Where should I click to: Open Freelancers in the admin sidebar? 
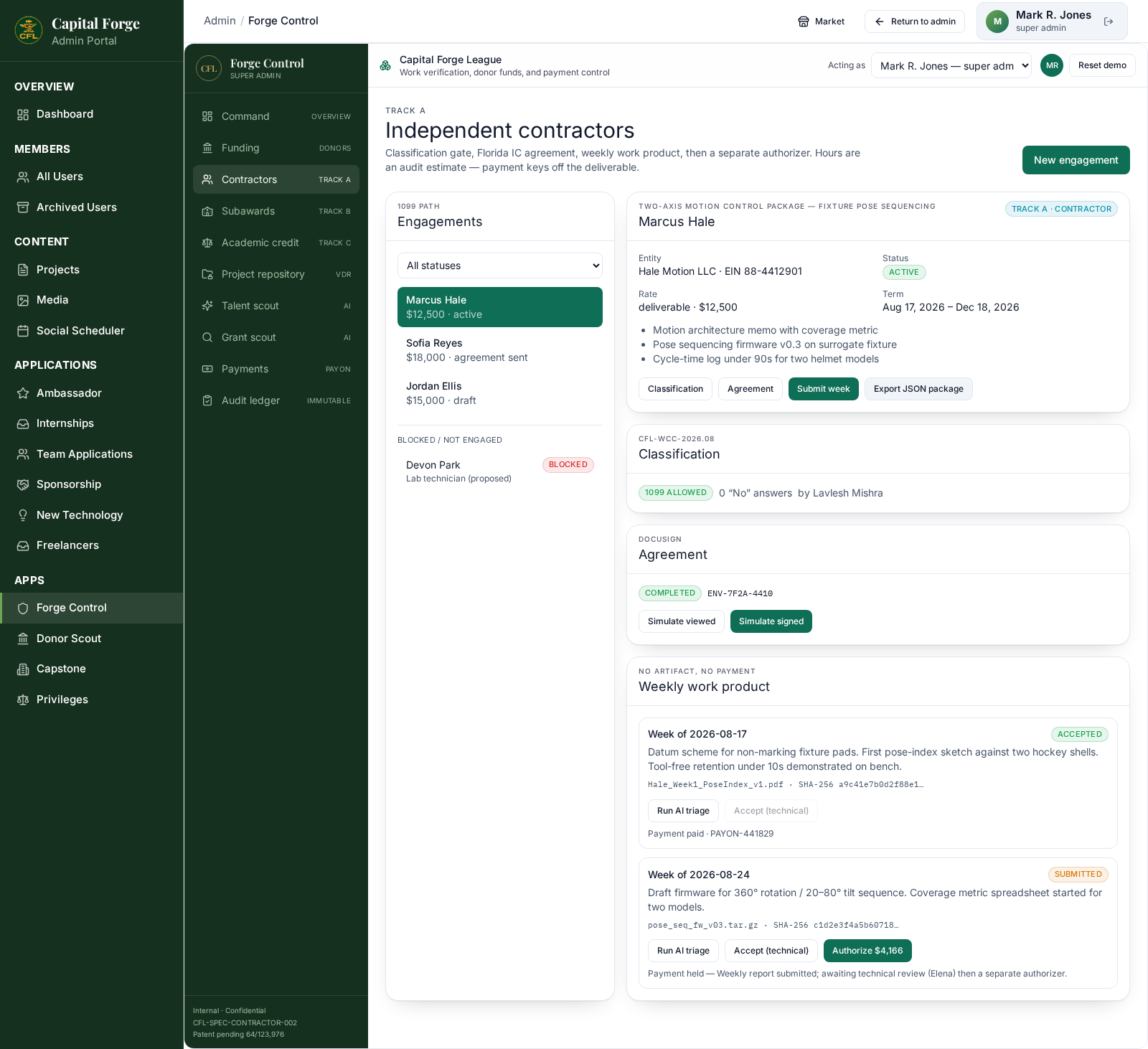click(x=92, y=545)
